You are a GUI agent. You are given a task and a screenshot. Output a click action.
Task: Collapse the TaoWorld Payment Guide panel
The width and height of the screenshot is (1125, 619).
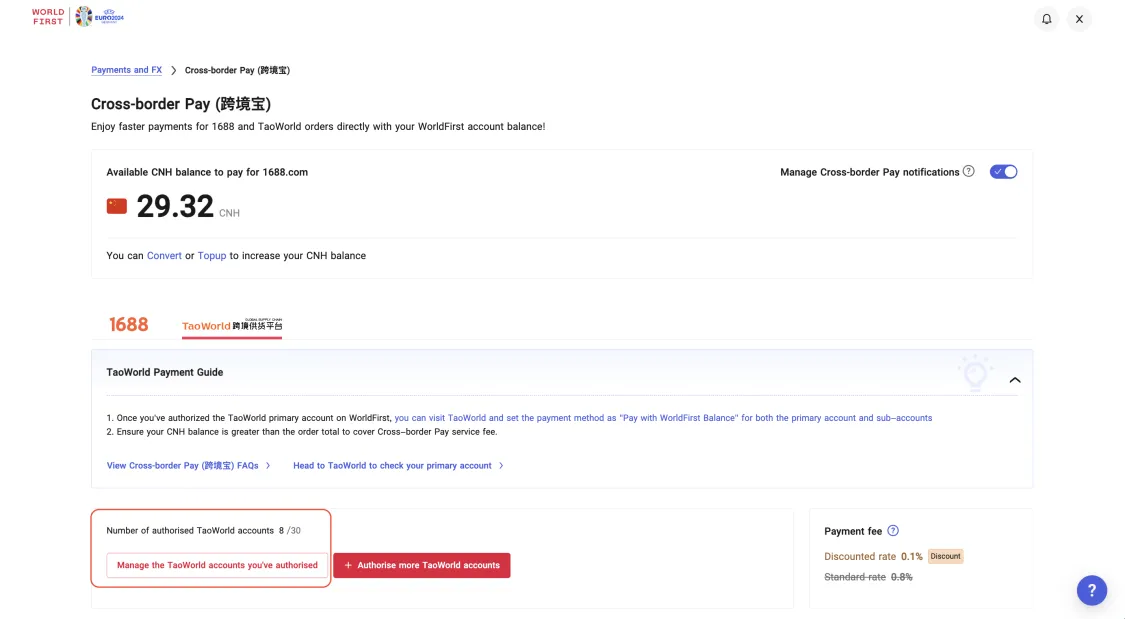(1015, 379)
